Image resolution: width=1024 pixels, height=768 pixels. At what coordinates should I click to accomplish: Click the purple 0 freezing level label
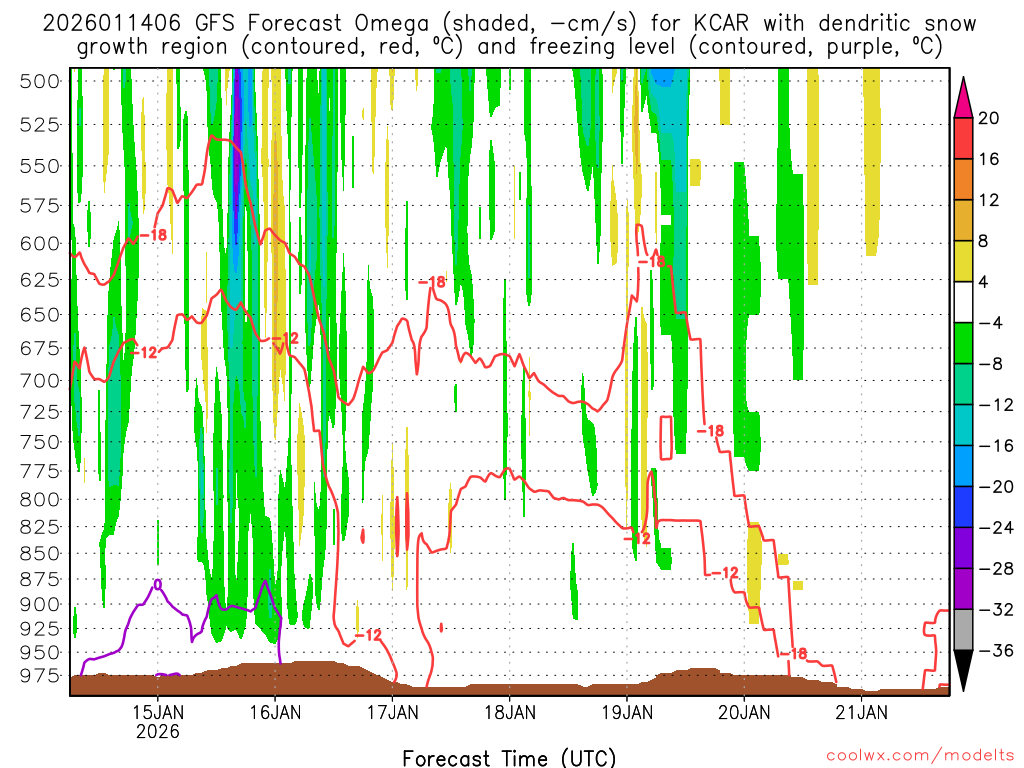[157, 584]
